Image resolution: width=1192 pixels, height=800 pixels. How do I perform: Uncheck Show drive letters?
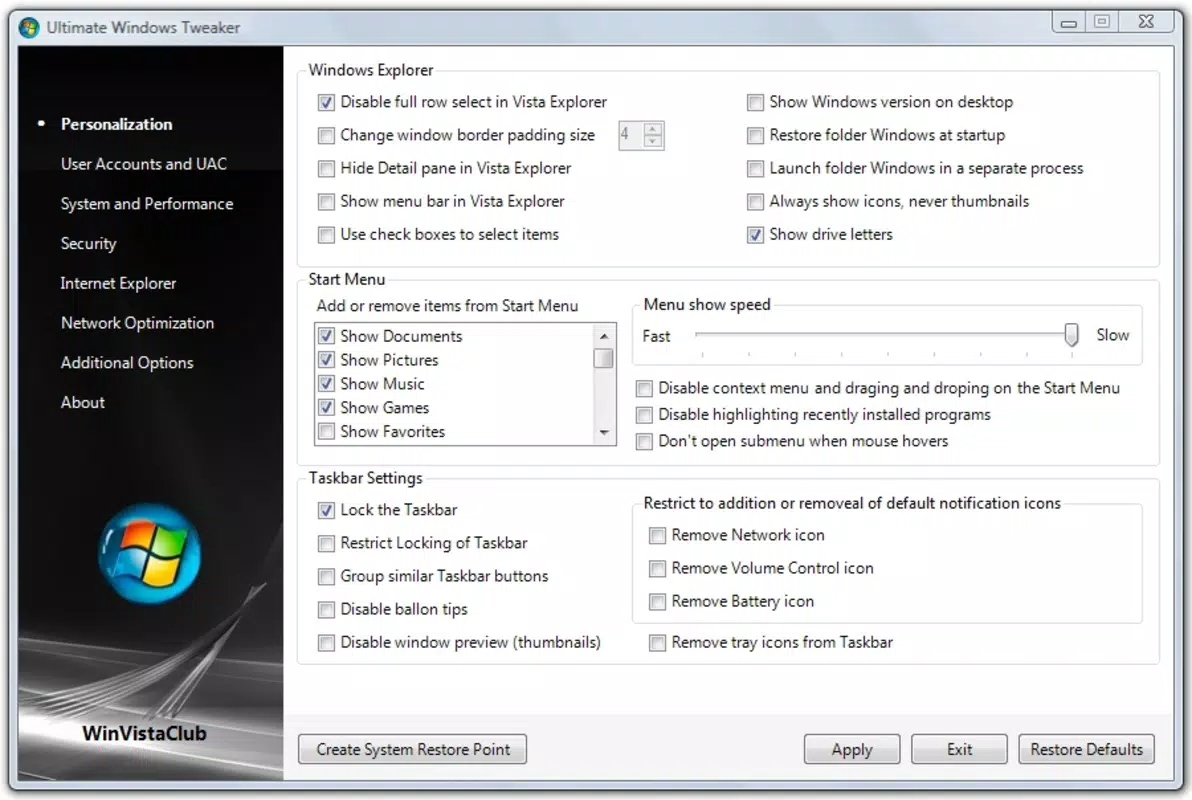coord(755,235)
